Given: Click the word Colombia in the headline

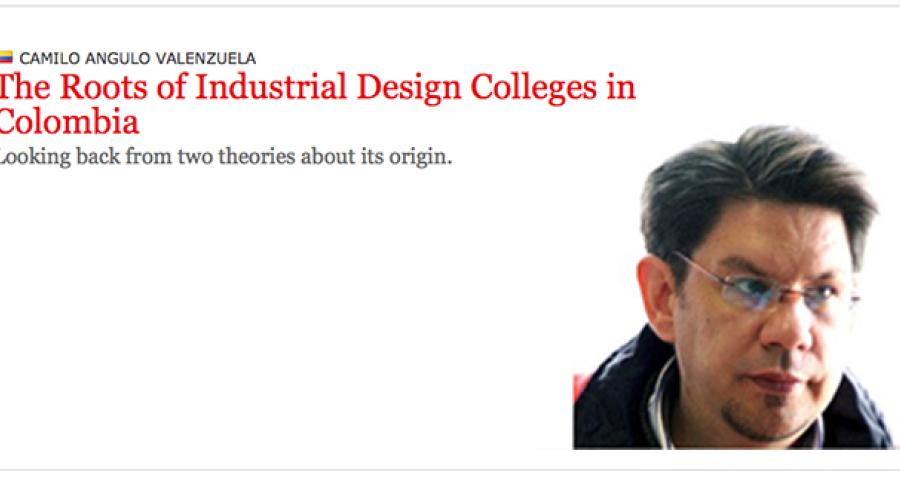Looking at the screenshot, I should click(68, 121).
